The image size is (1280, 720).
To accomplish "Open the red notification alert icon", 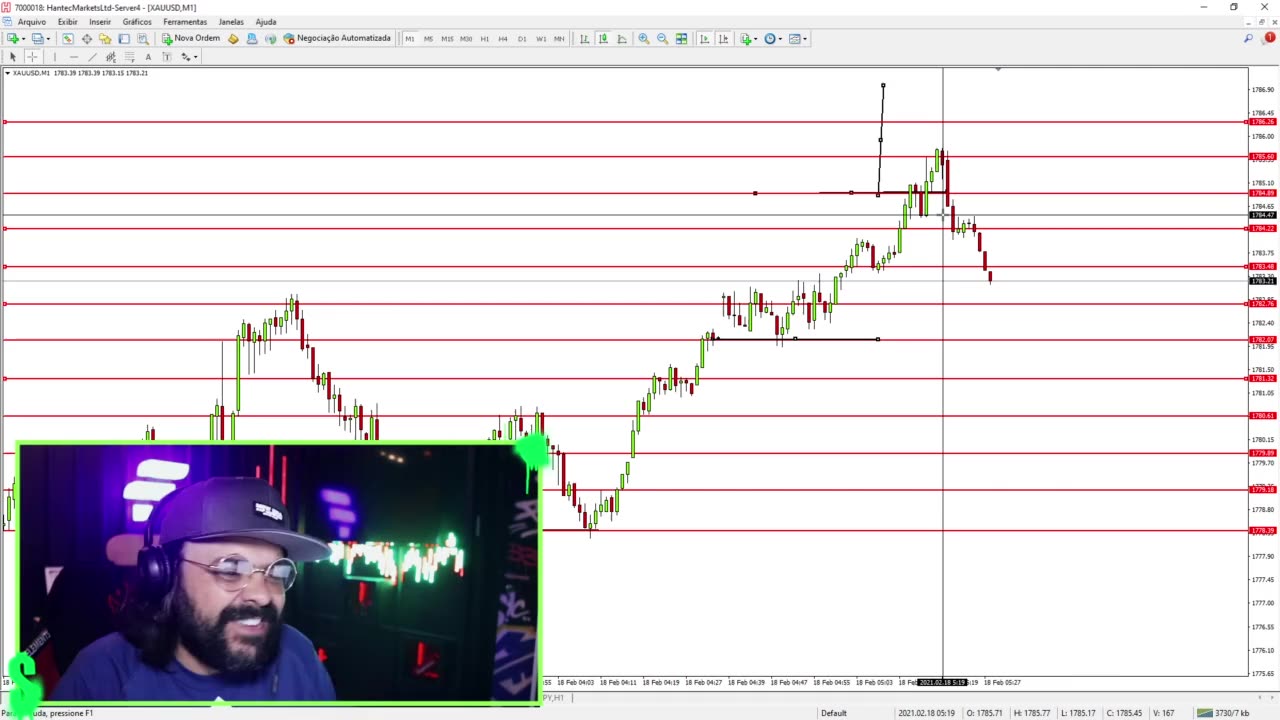I will (1269, 38).
